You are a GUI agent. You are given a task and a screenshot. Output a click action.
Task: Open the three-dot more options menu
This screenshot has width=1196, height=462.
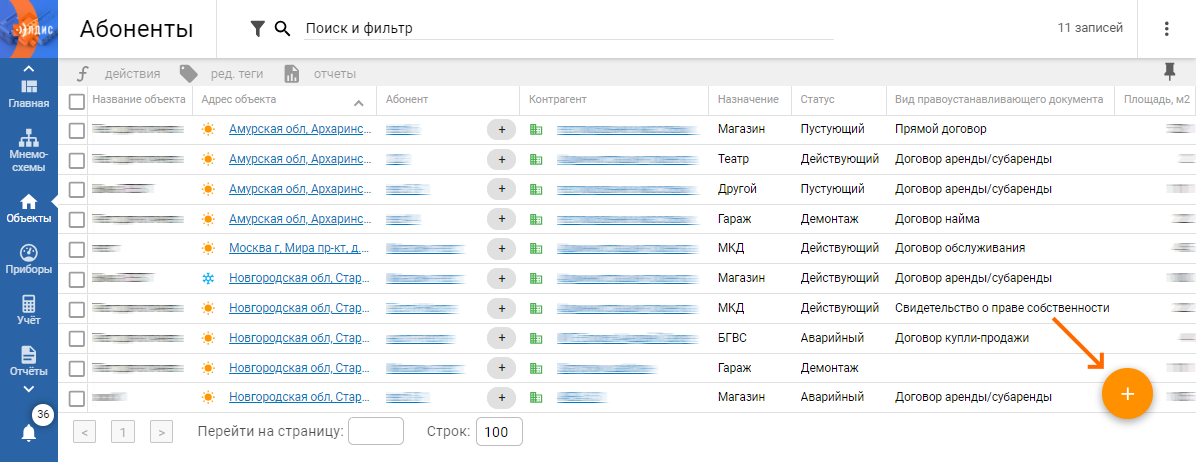point(1166,29)
